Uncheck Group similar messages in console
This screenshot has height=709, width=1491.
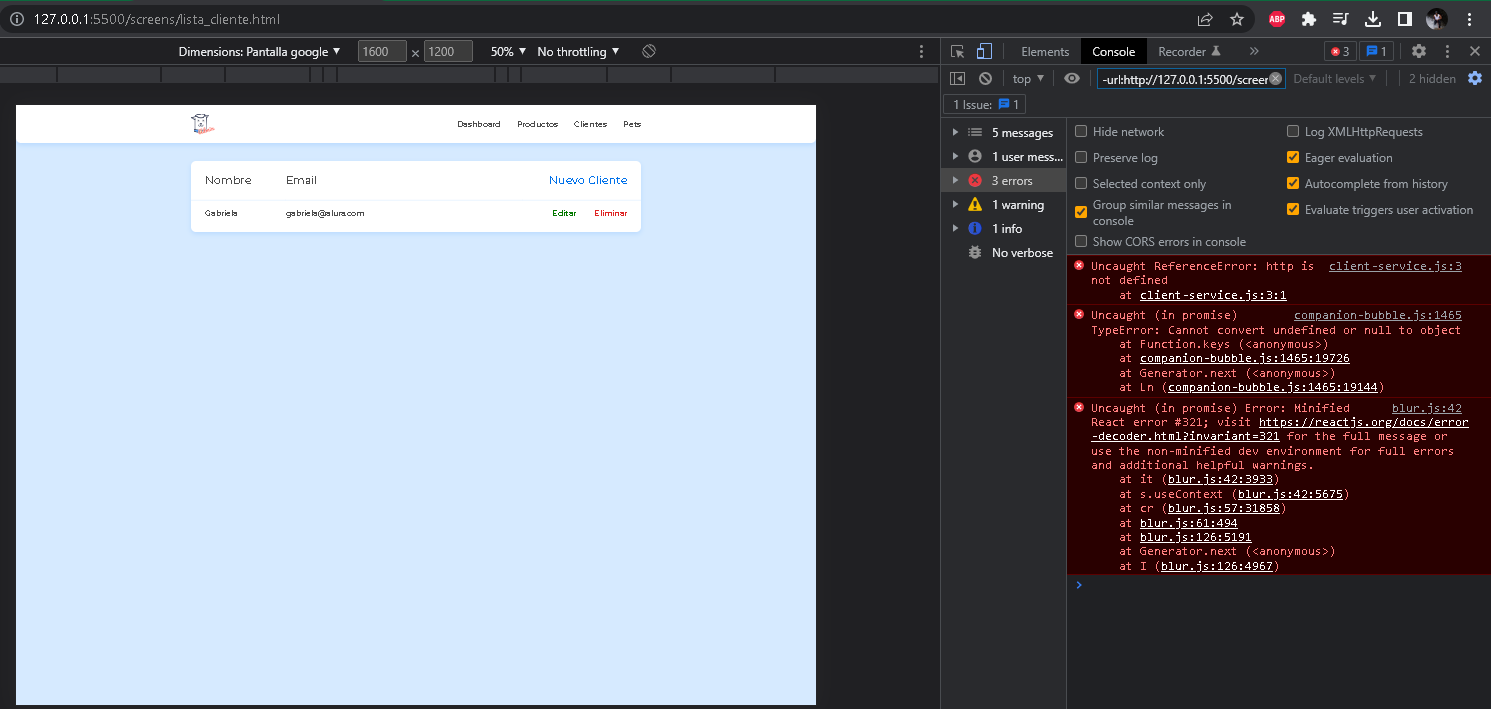click(1081, 212)
